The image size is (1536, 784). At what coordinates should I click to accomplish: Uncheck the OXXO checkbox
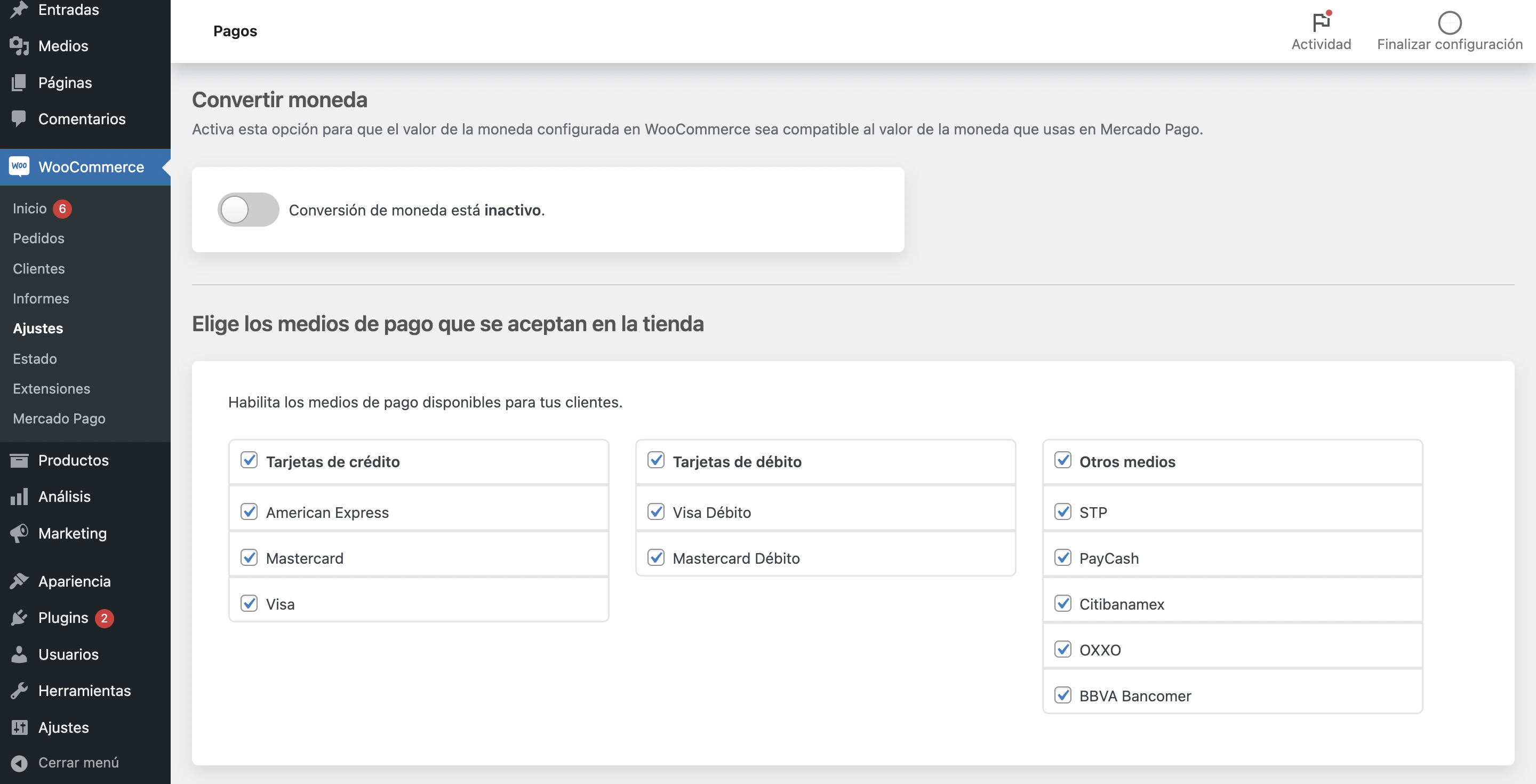pyautogui.click(x=1062, y=649)
